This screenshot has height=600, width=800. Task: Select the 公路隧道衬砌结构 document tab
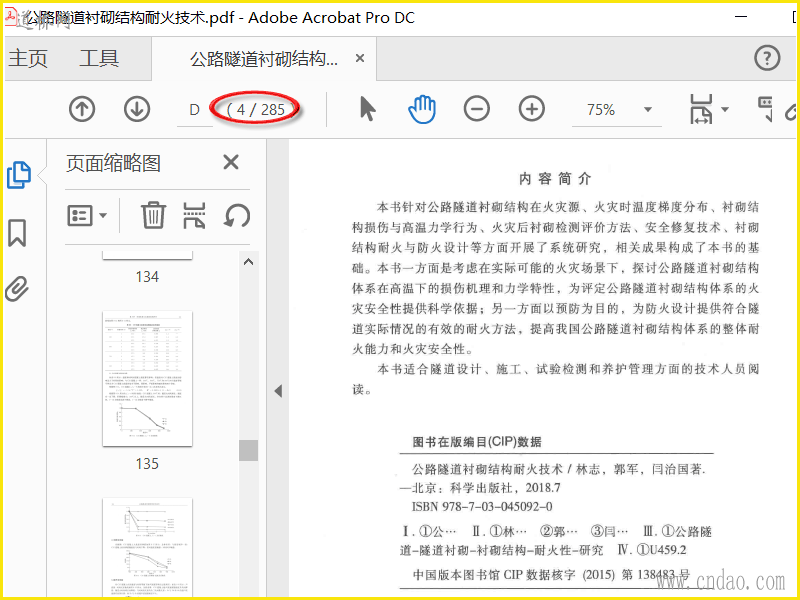coord(264,59)
